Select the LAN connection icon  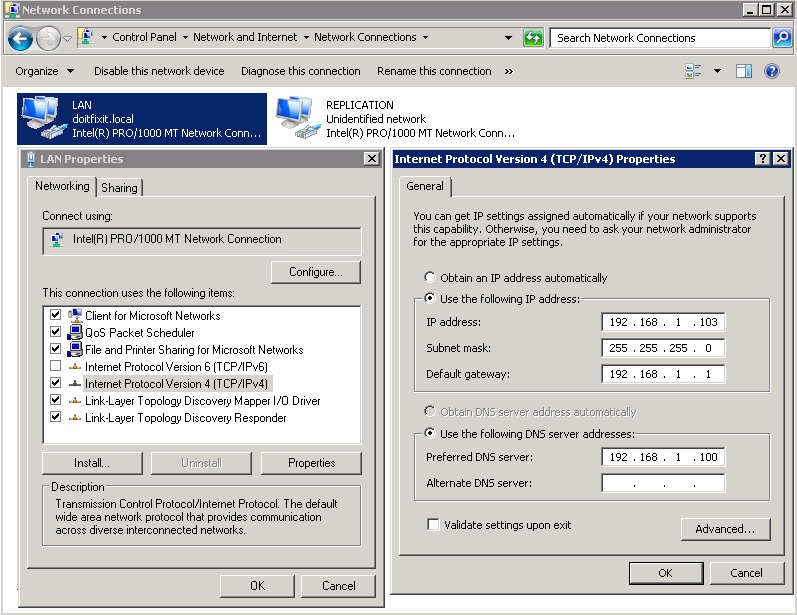[x=43, y=118]
